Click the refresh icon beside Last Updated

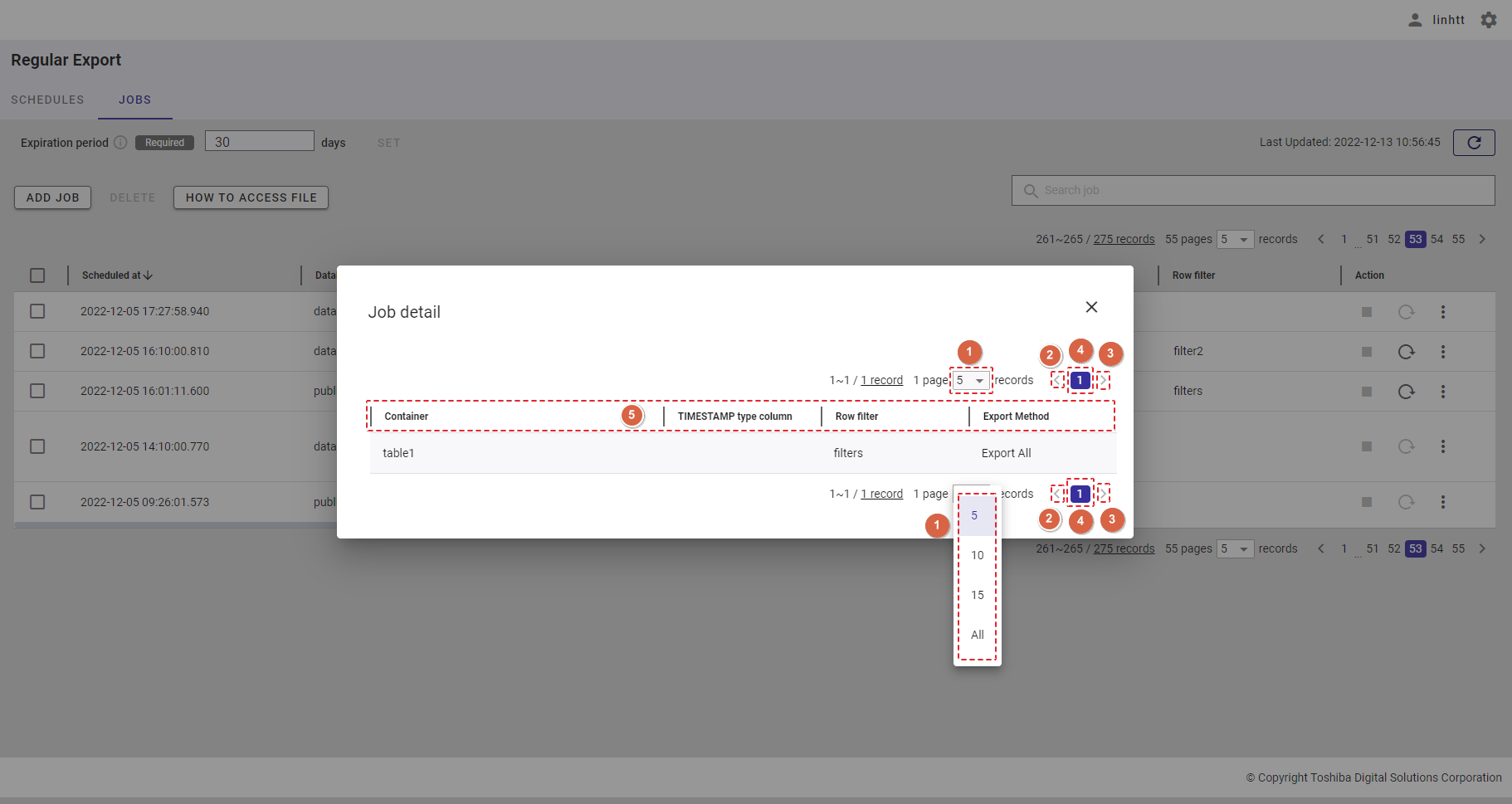1473,143
